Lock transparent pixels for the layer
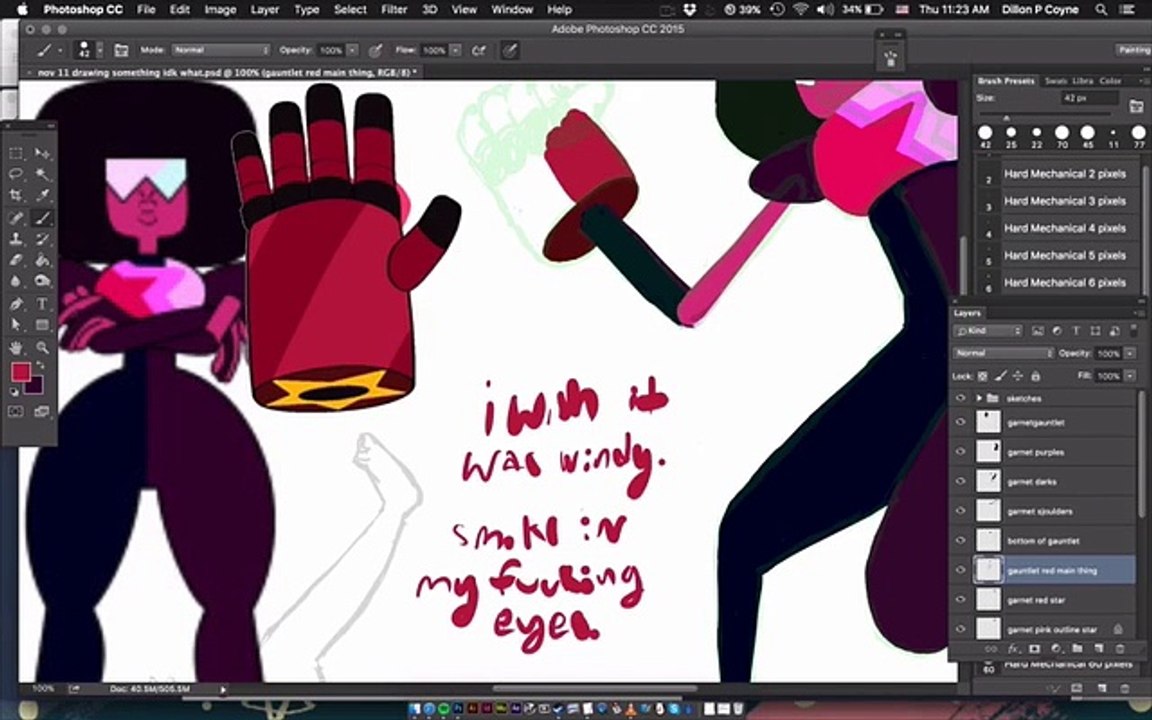The height and width of the screenshot is (720, 1152). (x=982, y=376)
